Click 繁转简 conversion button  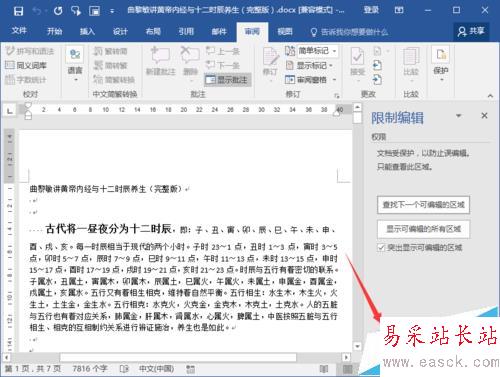pos(110,51)
